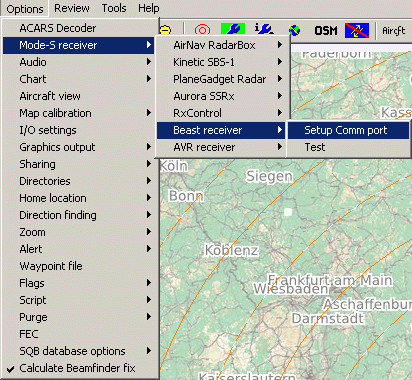412x380 pixels.
Task: Open PlaneGadget Radar submenu
Action: (221, 79)
